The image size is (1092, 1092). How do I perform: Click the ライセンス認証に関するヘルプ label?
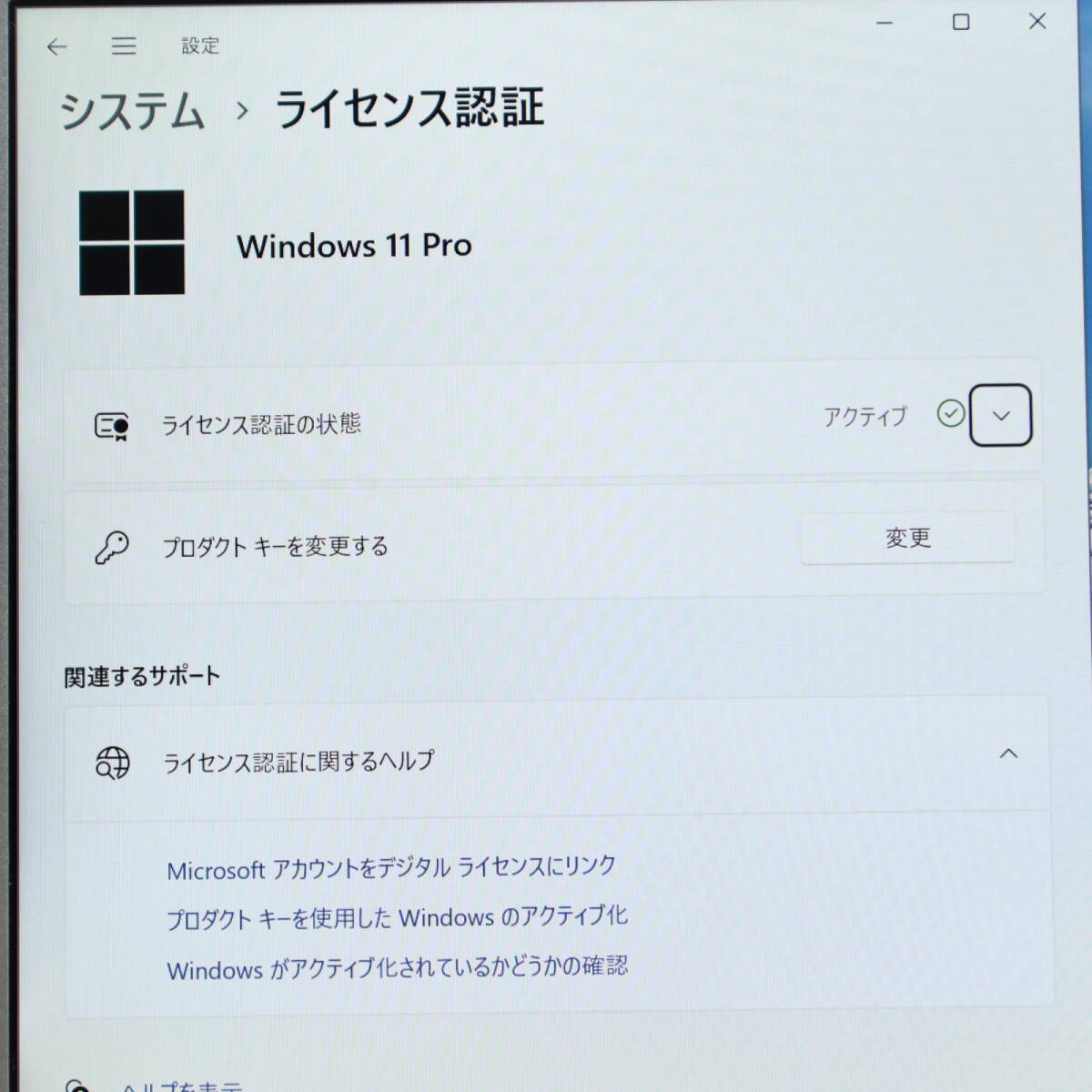click(298, 762)
